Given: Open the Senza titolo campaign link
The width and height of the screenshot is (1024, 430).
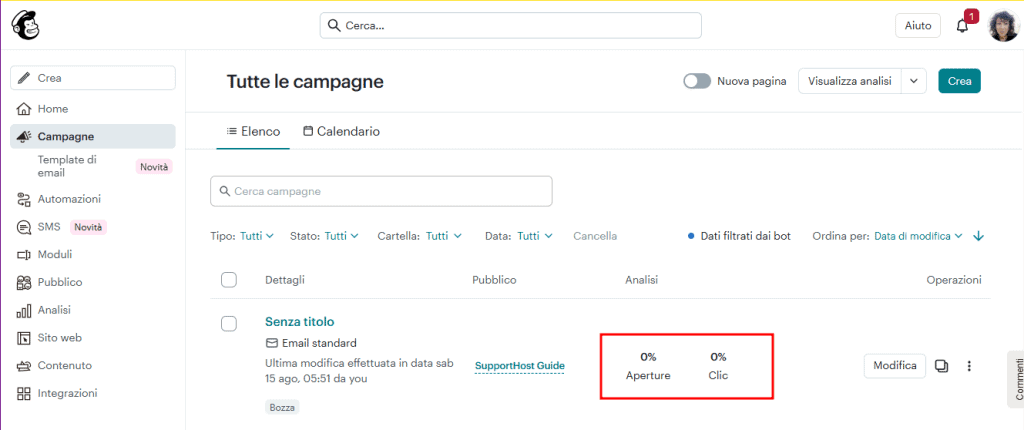Looking at the screenshot, I should [300, 322].
